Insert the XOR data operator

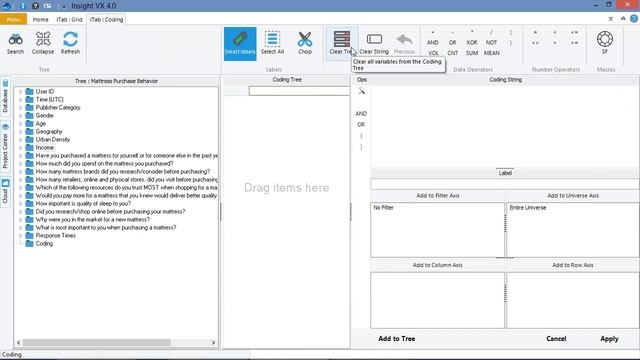472,42
